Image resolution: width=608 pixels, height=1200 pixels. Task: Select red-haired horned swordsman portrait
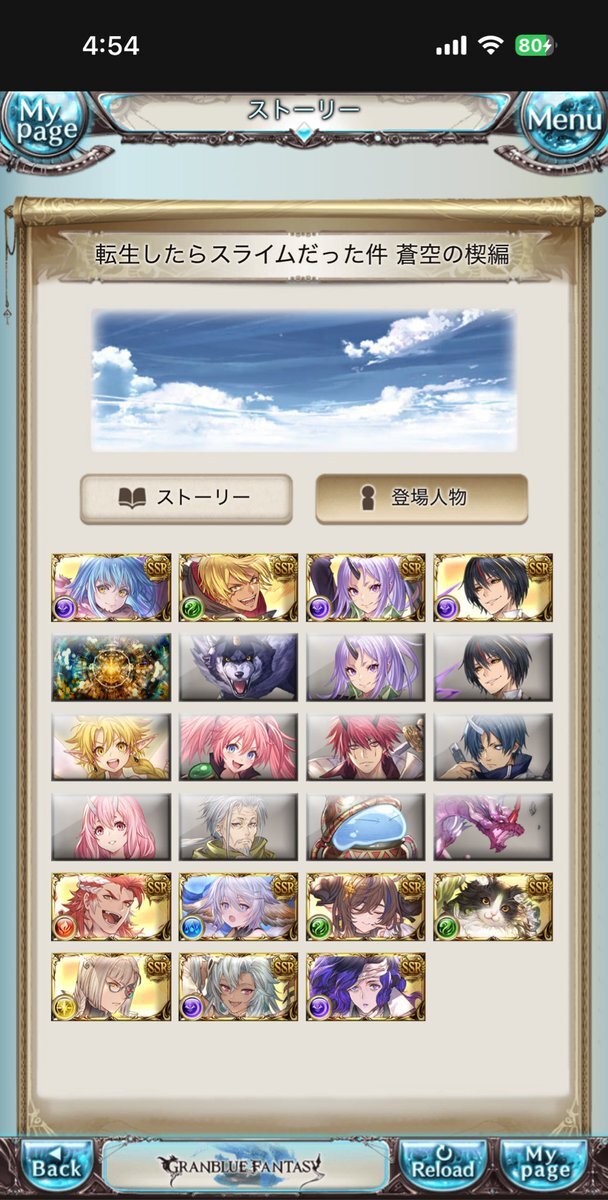click(366, 746)
